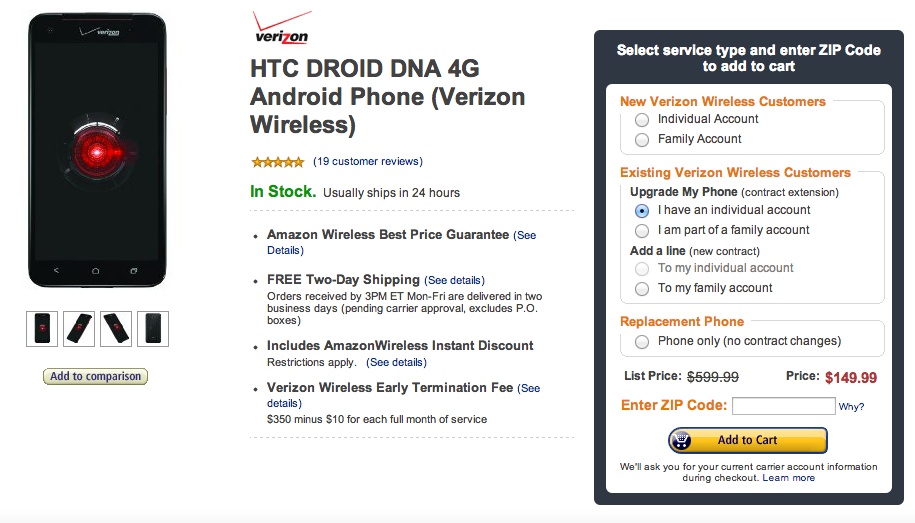Open FREE Two-Day Shipping "See details" link
This screenshot has width=915, height=523.
coord(454,280)
